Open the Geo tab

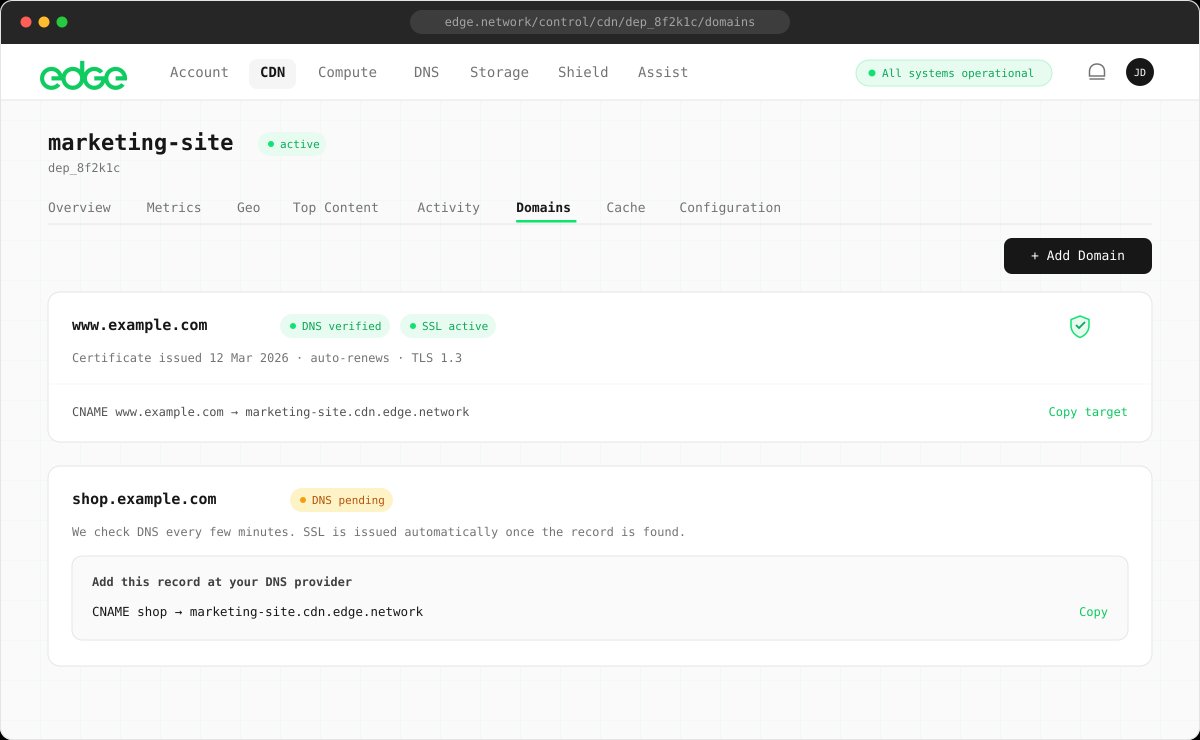tap(248, 208)
